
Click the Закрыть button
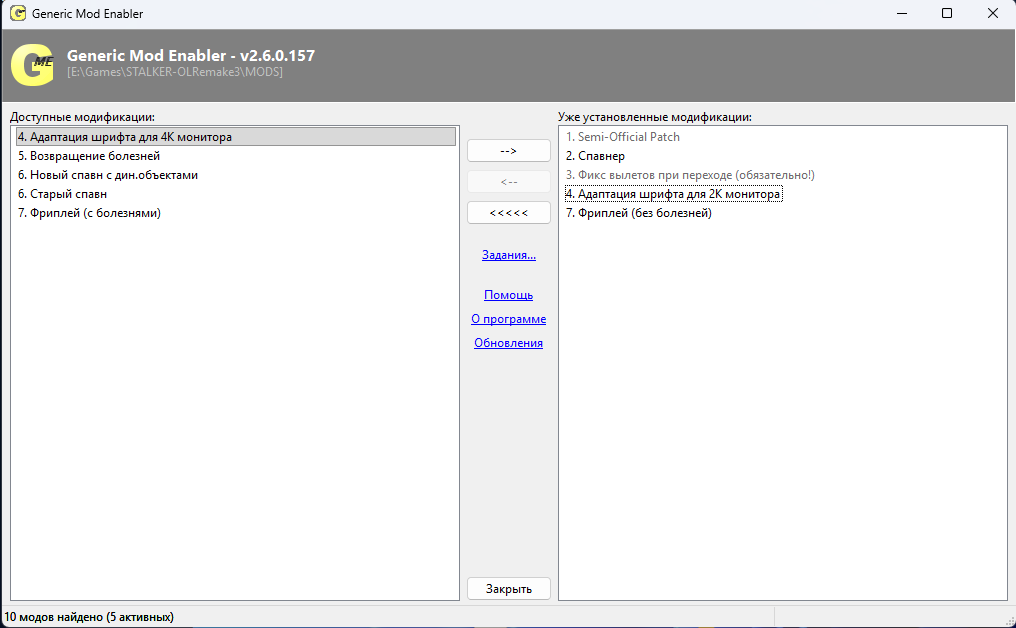(508, 589)
